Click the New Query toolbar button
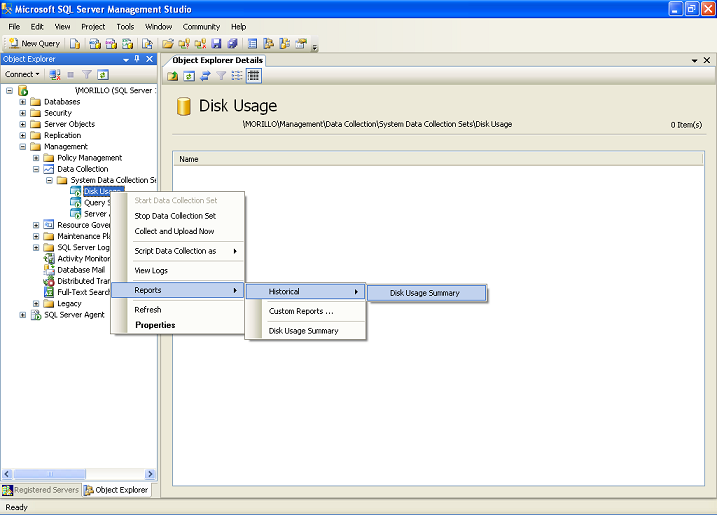 pos(35,43)
